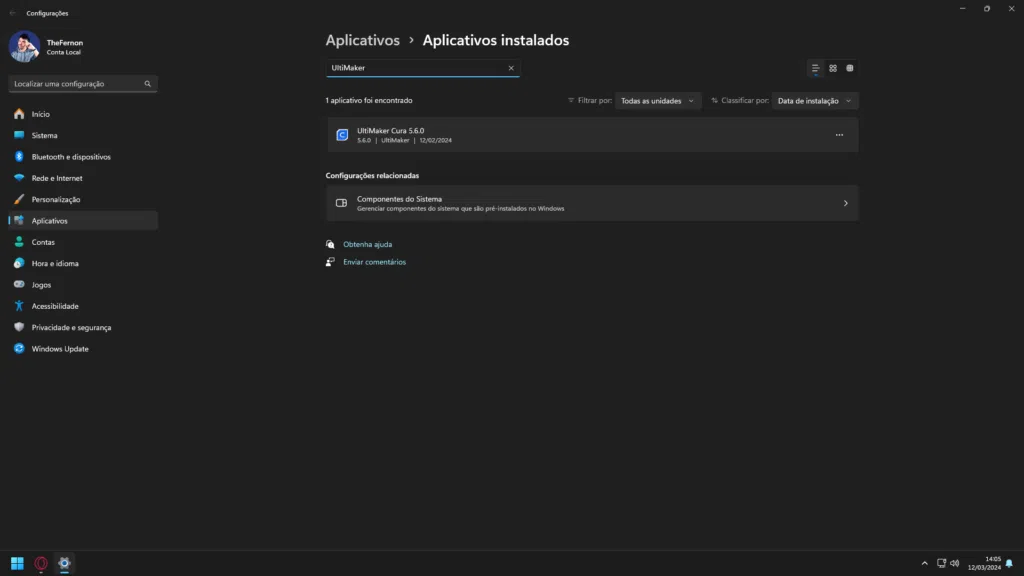Open more options for UltiMaker Cura

(x=839, y=135)
